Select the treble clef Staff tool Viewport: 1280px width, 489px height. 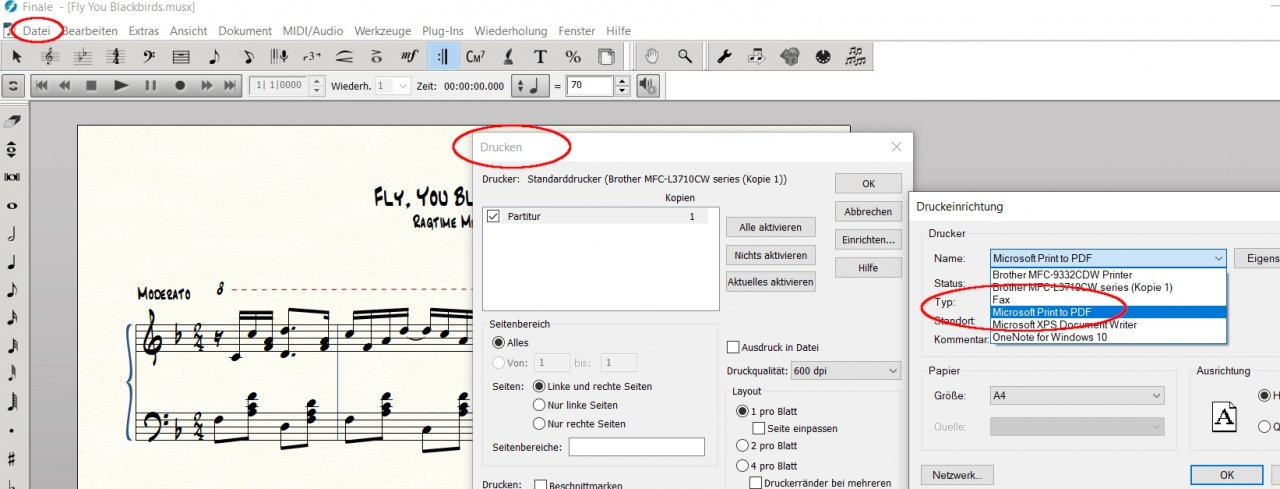tap(49, 56)
